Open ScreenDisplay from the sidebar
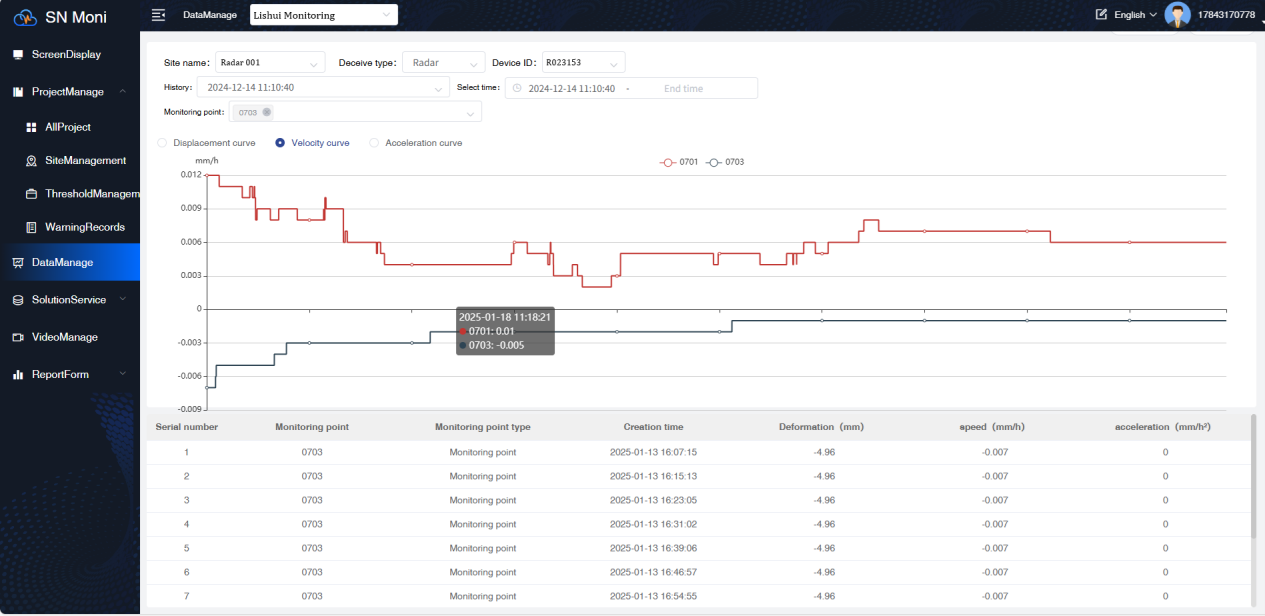 pos(65,54)
